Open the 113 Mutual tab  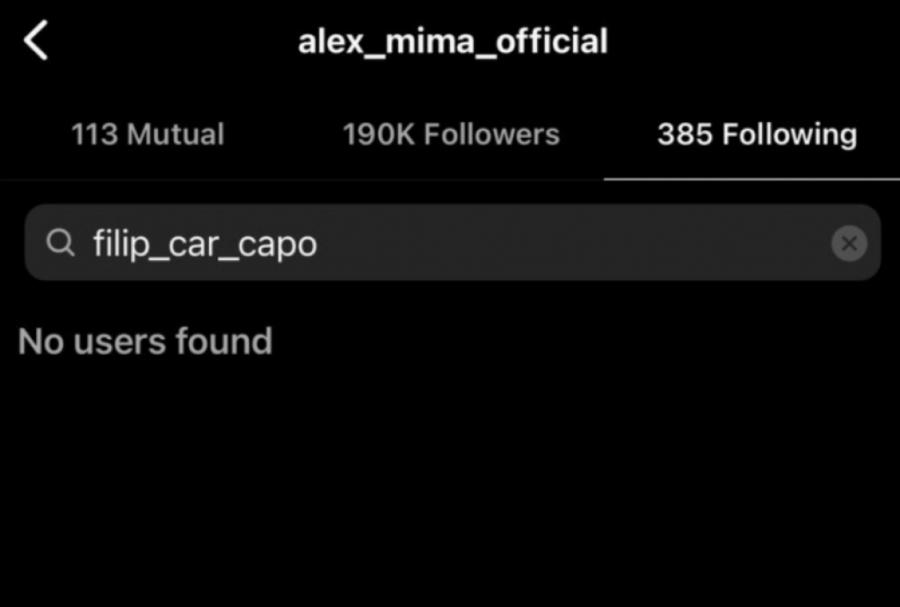click(148, 135)
